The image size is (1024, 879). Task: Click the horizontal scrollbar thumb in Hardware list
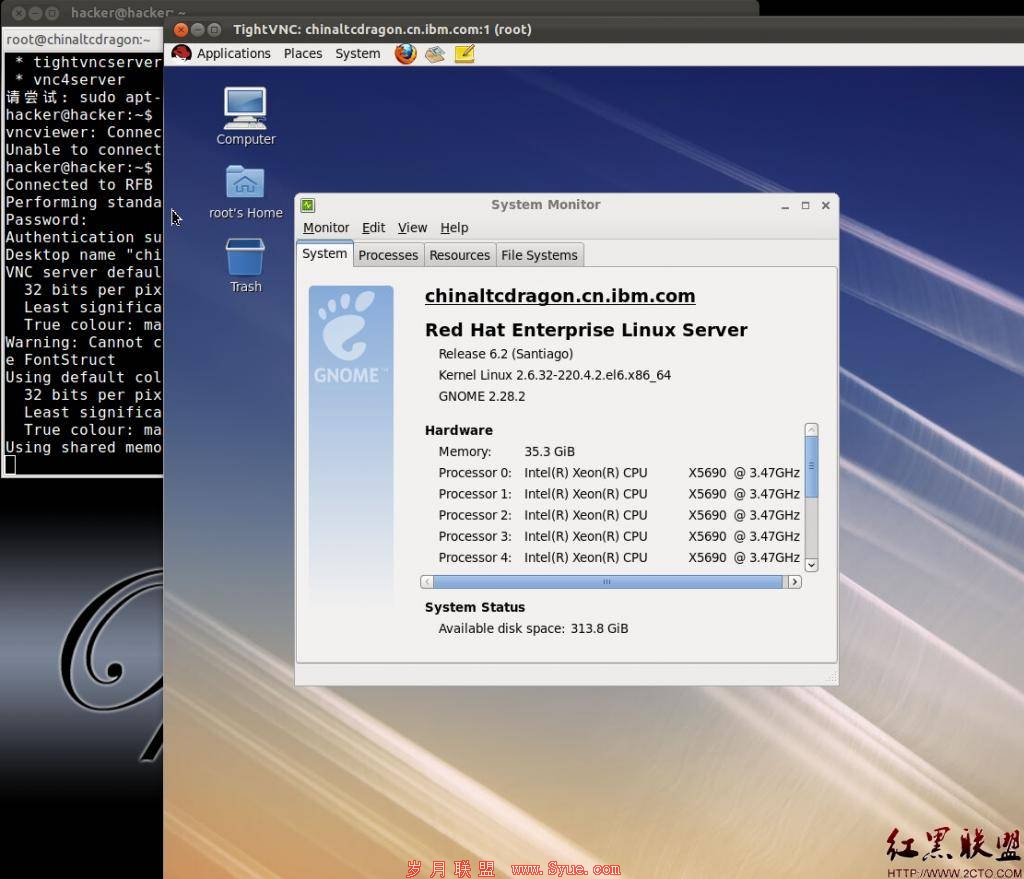(x=607, y=582)
